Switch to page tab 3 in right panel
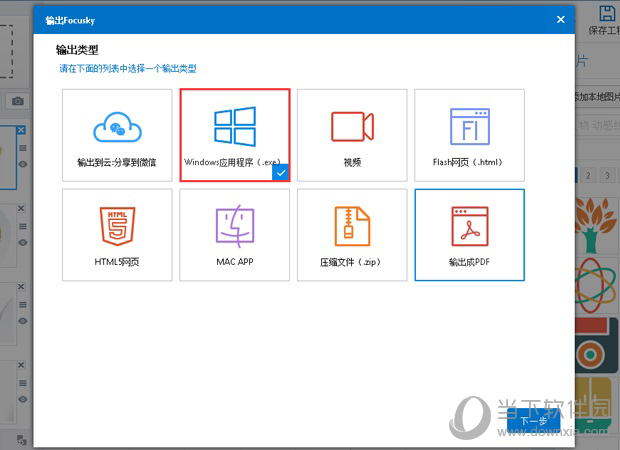 tap(607, 175)
